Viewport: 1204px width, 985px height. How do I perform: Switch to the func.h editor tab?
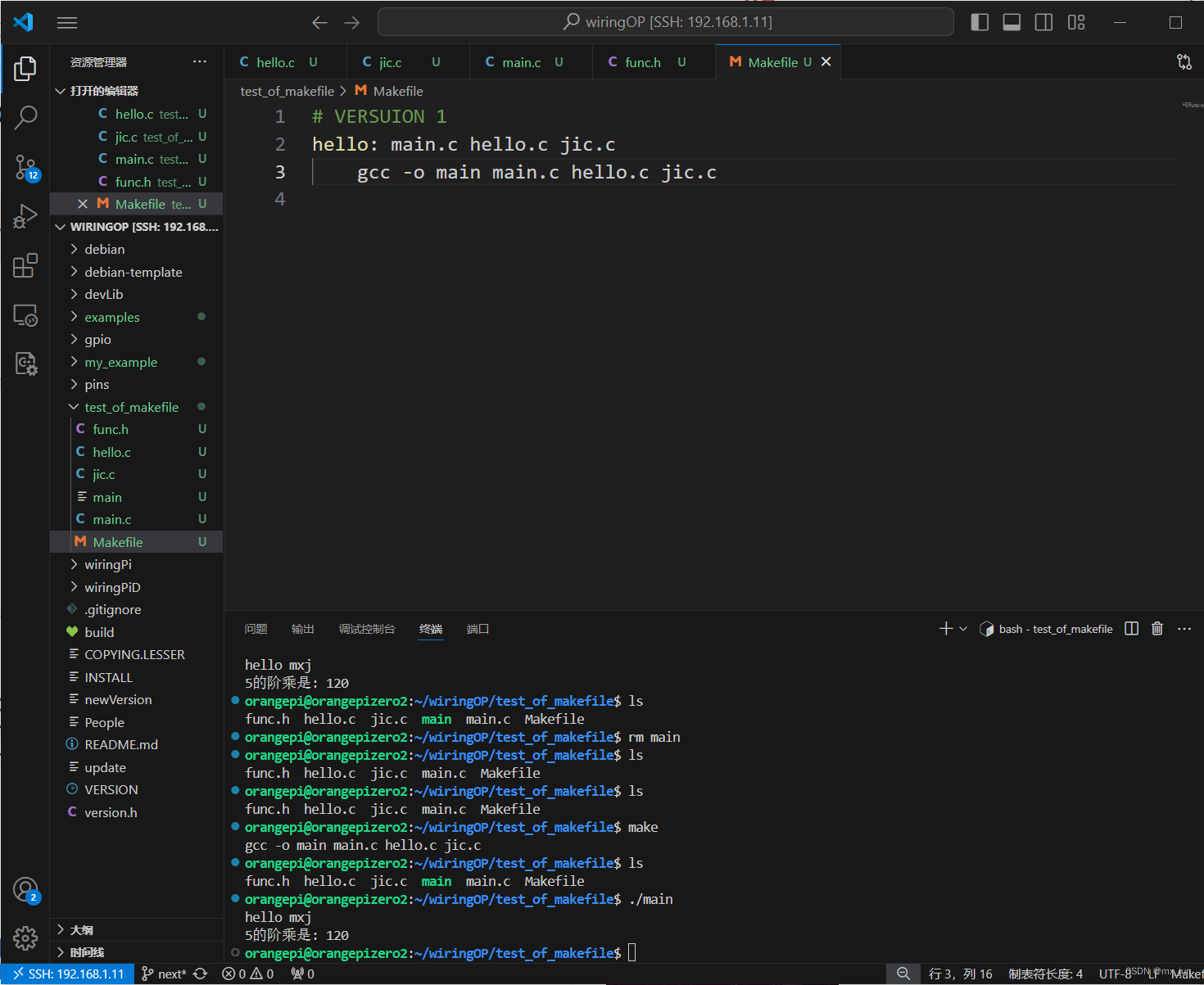coord(654,62)
